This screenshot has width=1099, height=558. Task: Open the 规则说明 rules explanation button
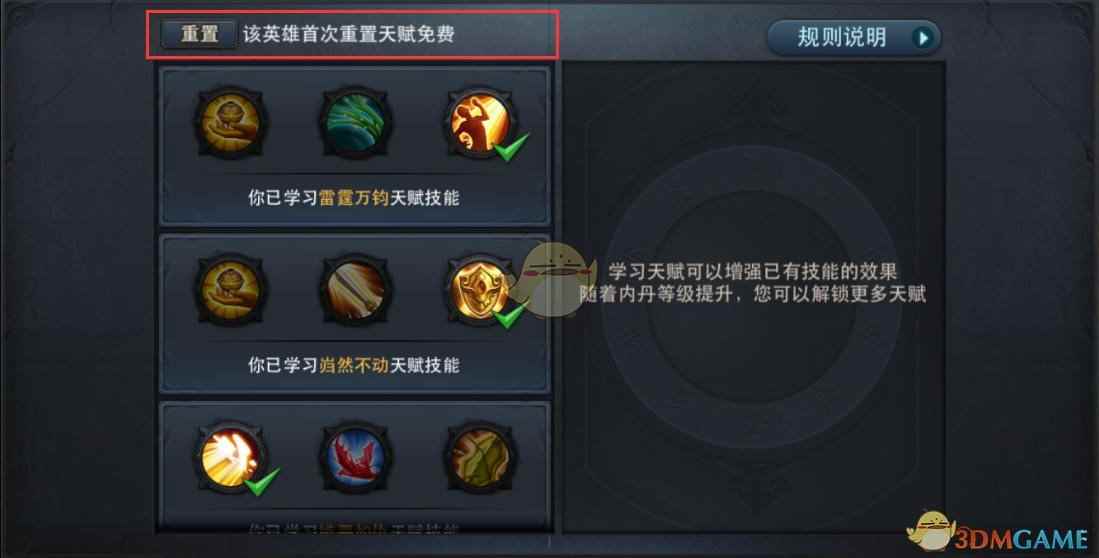click(854, 37)
